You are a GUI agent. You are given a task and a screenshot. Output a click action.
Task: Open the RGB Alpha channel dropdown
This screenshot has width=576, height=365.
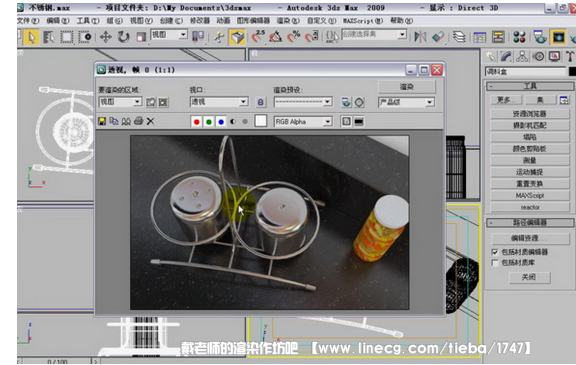coord(327,122)
